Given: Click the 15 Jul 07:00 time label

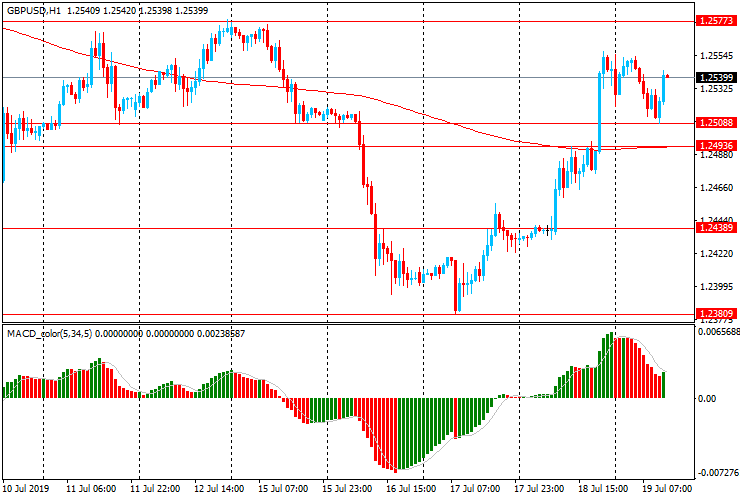Looking at the screenshot, I should click(283, 488).
